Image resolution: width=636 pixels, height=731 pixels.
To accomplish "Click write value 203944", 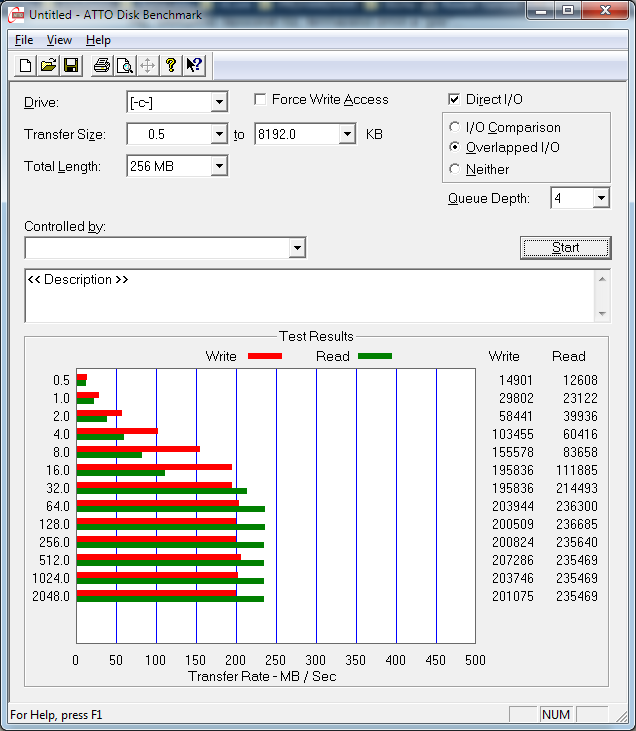I will (512, 506).
